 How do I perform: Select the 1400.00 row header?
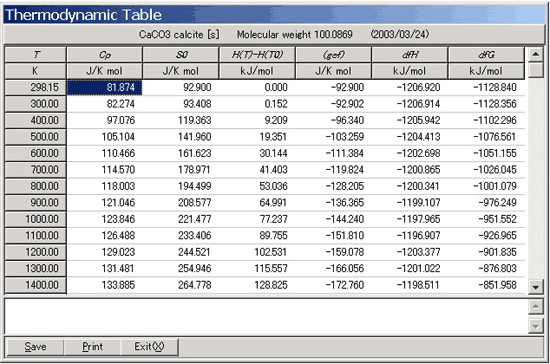point(35,285)
